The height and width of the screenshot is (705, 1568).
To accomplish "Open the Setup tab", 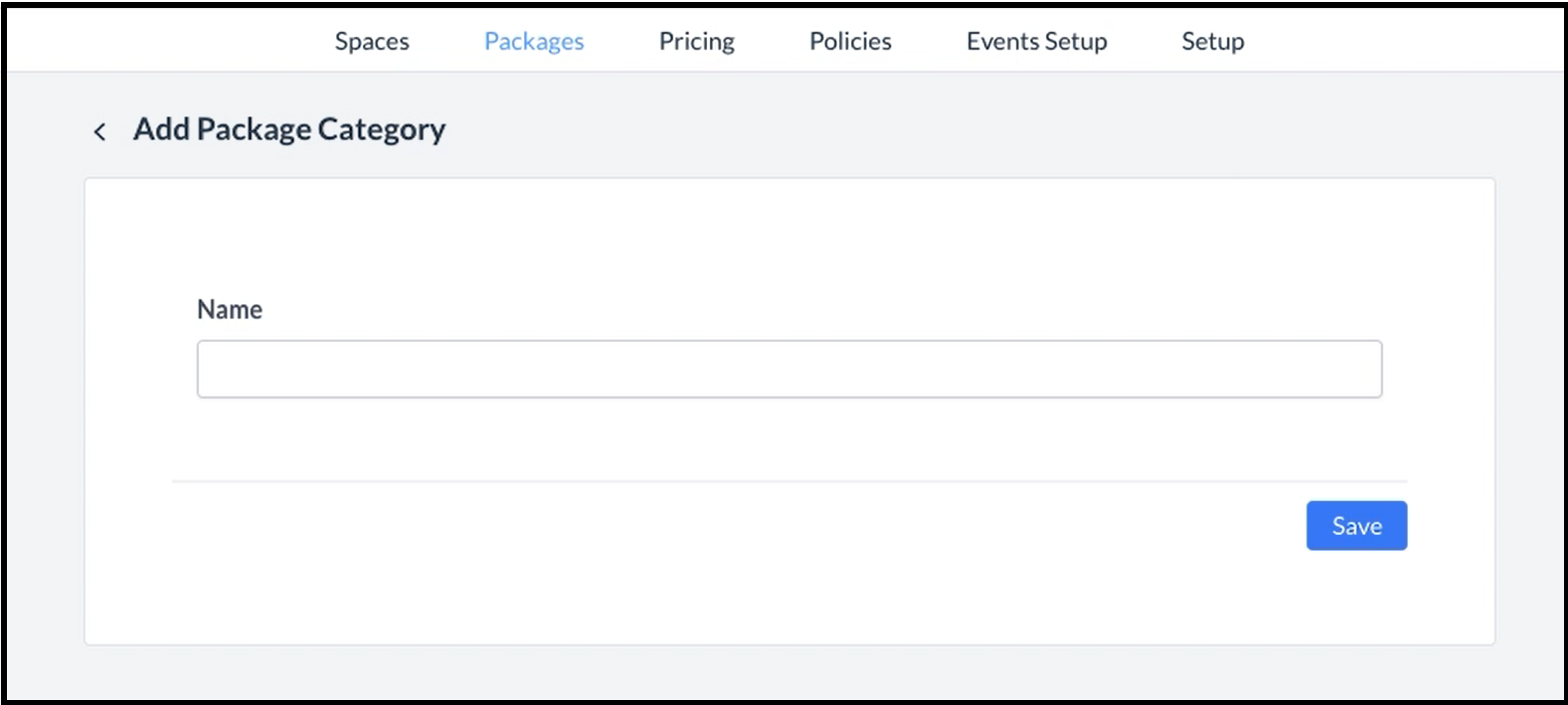I will tap(1212, 41).
